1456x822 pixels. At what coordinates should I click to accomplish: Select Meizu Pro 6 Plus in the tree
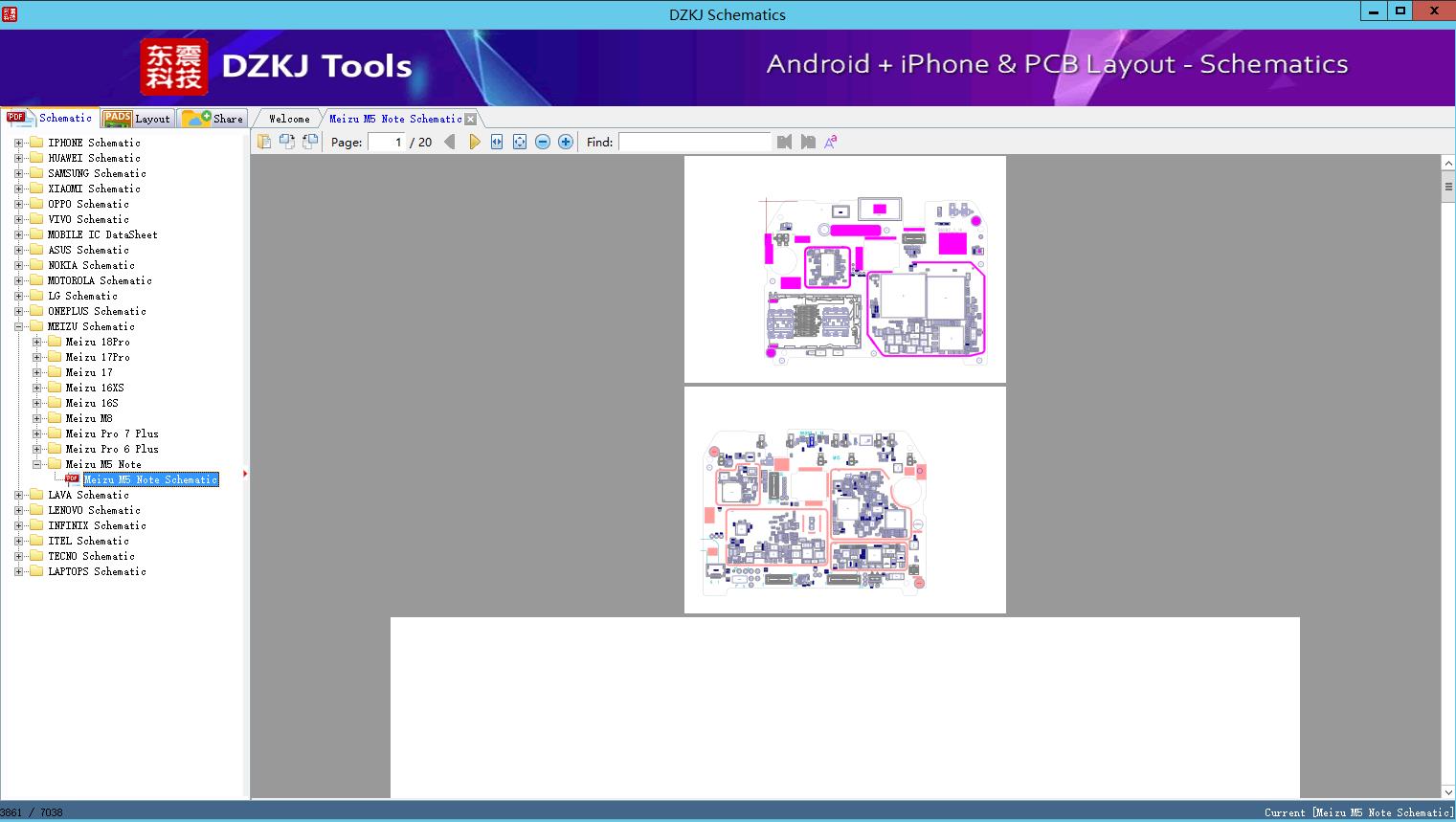tap(112, 449)
